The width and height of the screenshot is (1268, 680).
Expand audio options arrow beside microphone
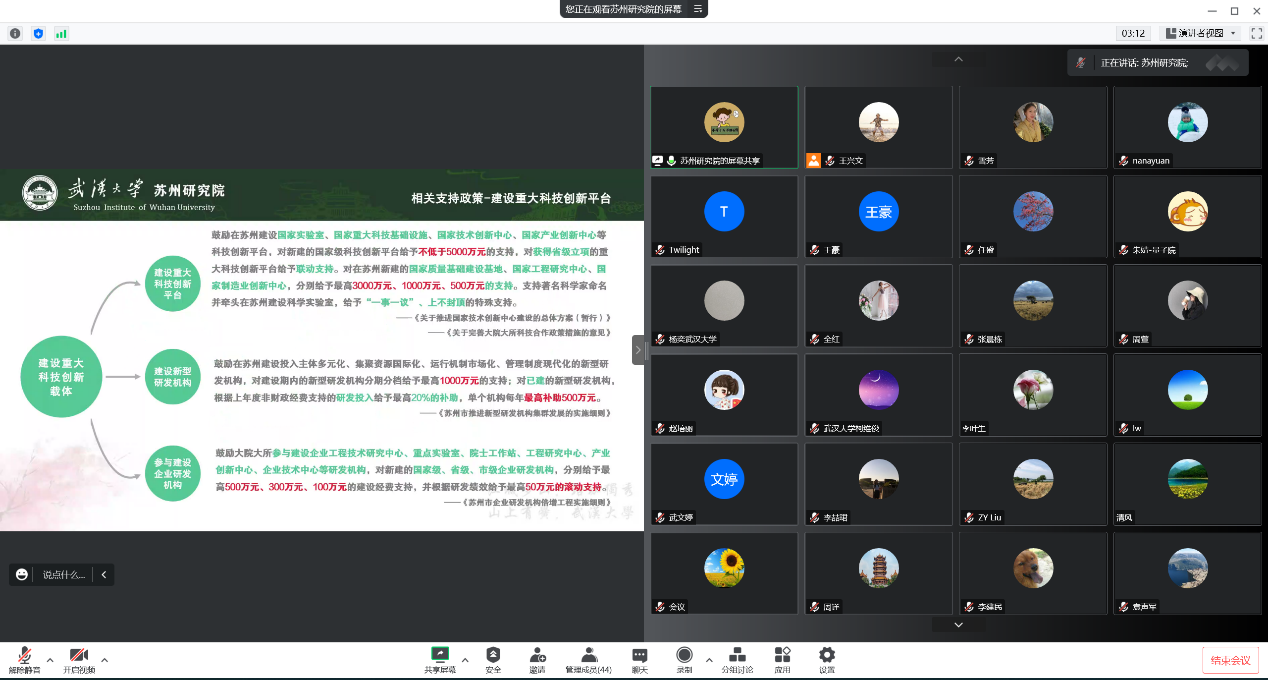pyautogui.click(x=50, y=660)
